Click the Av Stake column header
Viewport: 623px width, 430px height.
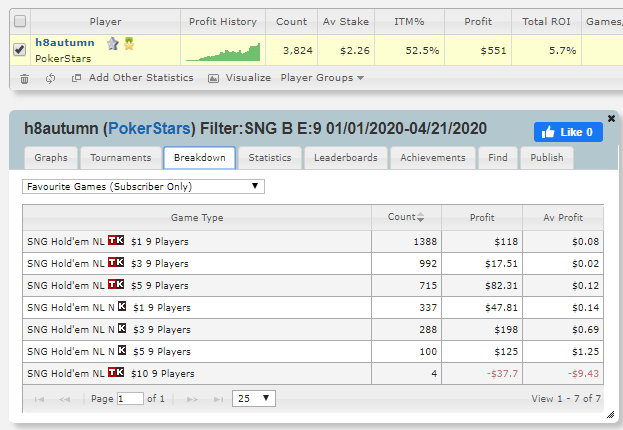point(346,21)
